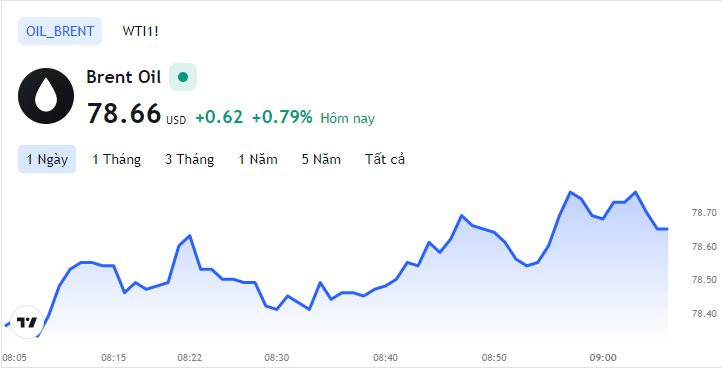Click the 09:00 time axis label
Viewport: 722px width, 369px height.
[603, 357]
